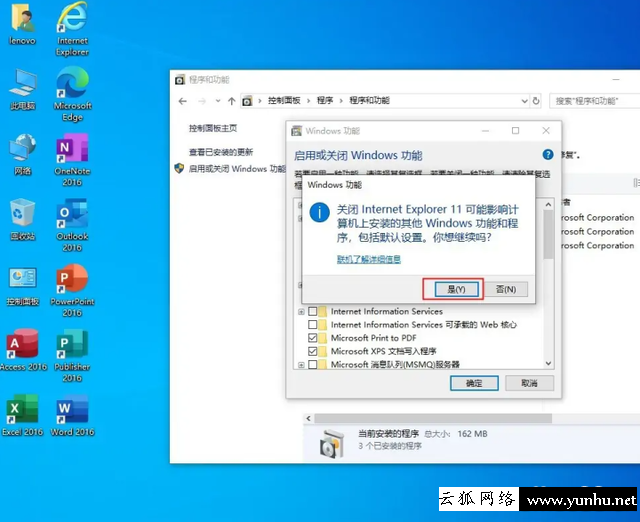The image size is (640, 522).
Task: Open the Internet Explorer desktop shortcut
Action: point(72,29)
